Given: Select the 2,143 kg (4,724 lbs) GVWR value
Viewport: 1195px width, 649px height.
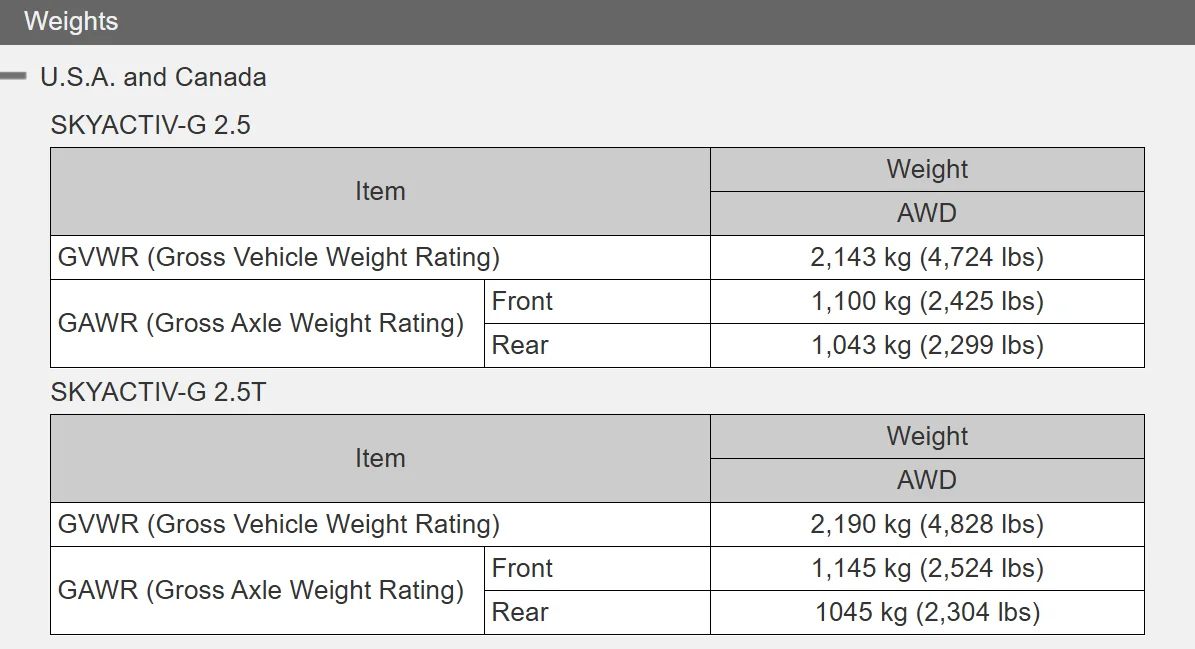Looking at the screenshot, I should (927, 257).
